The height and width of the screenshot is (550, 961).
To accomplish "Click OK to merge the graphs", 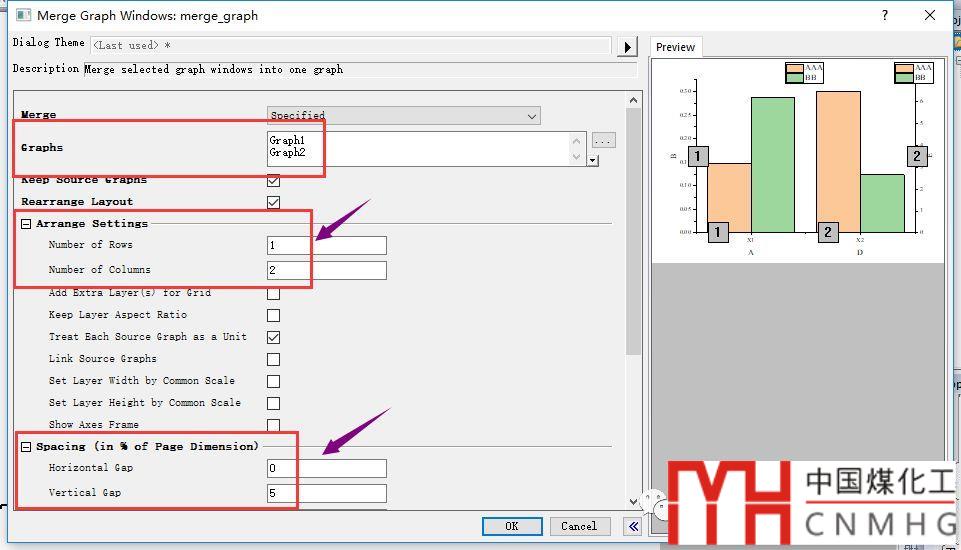I will [x=512, y=526].
